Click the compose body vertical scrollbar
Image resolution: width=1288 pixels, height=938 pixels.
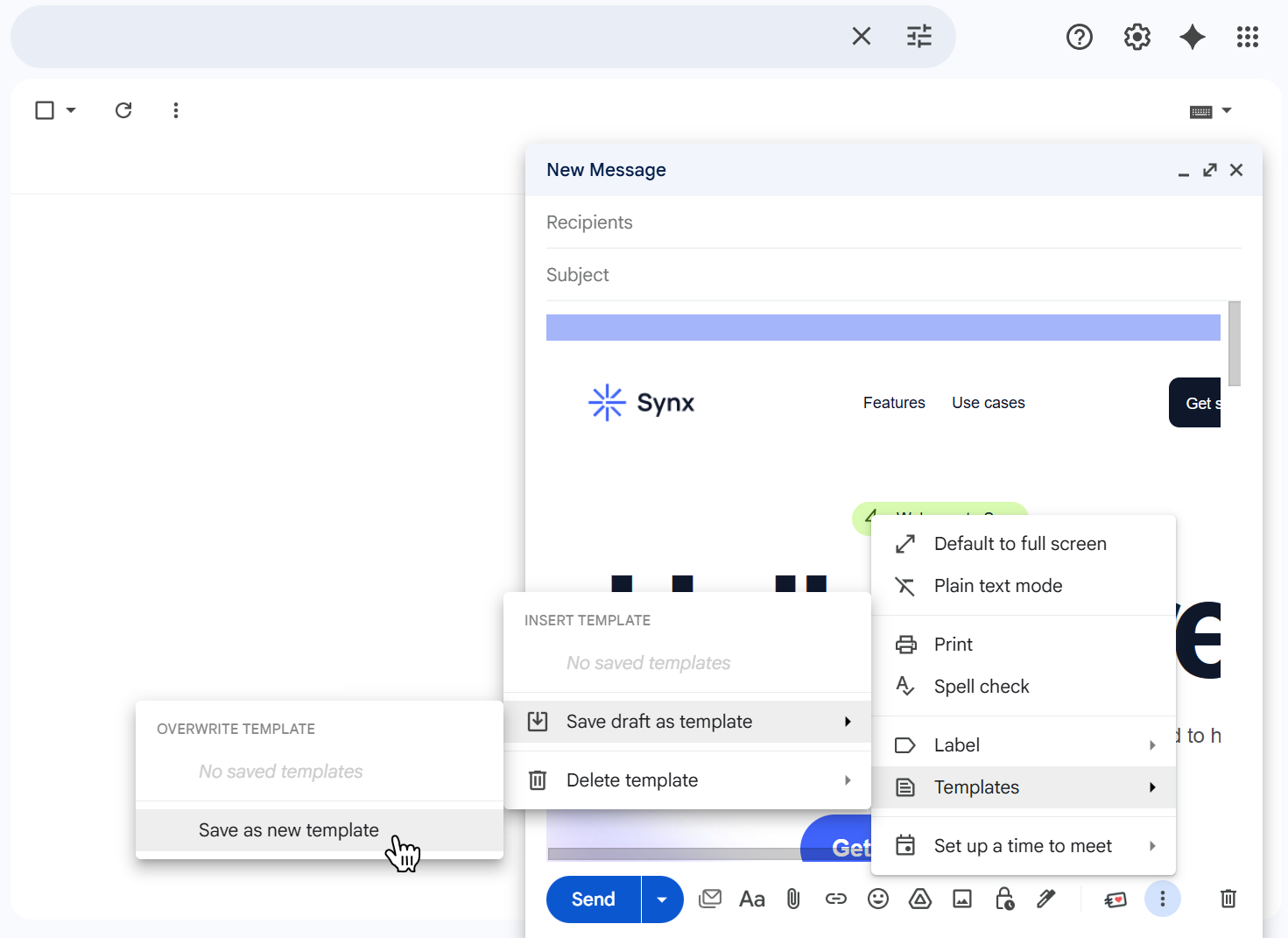(1235, 343)
